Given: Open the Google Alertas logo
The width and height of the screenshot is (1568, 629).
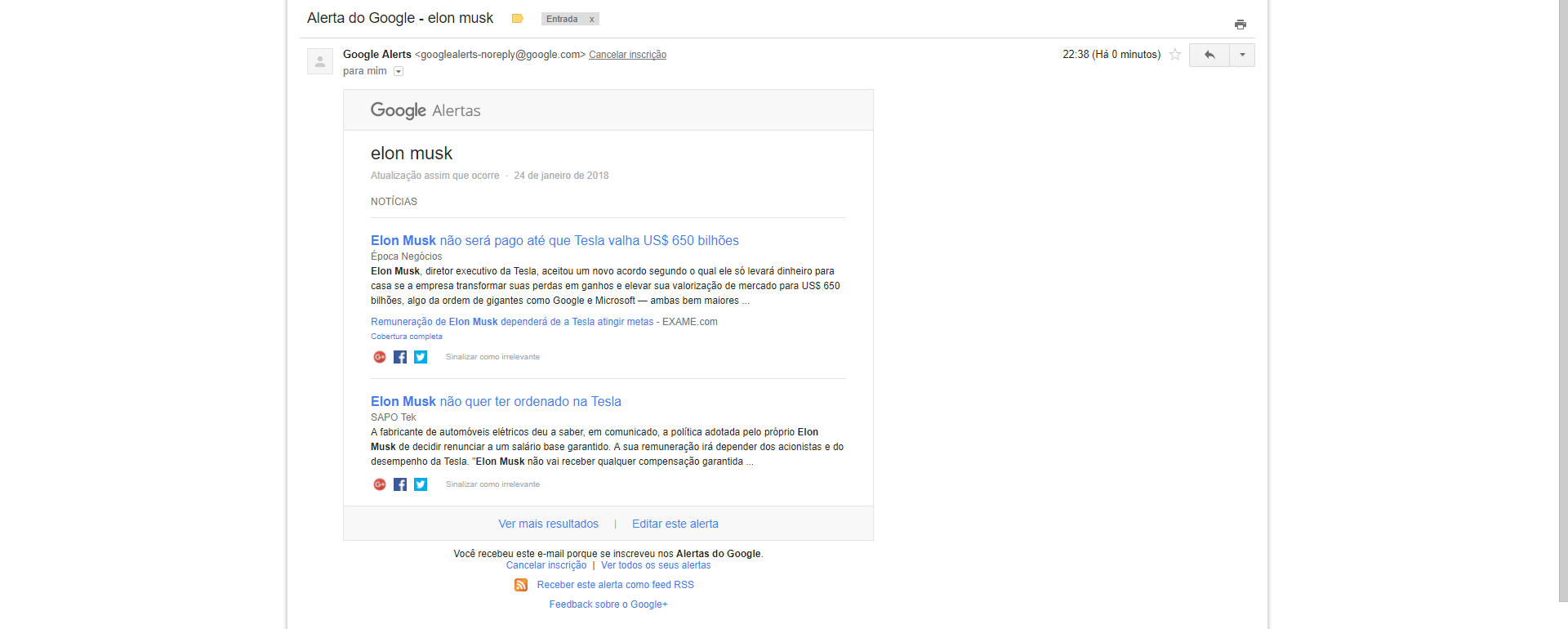Looking at the screenshot, I should (x=425, y=110).
